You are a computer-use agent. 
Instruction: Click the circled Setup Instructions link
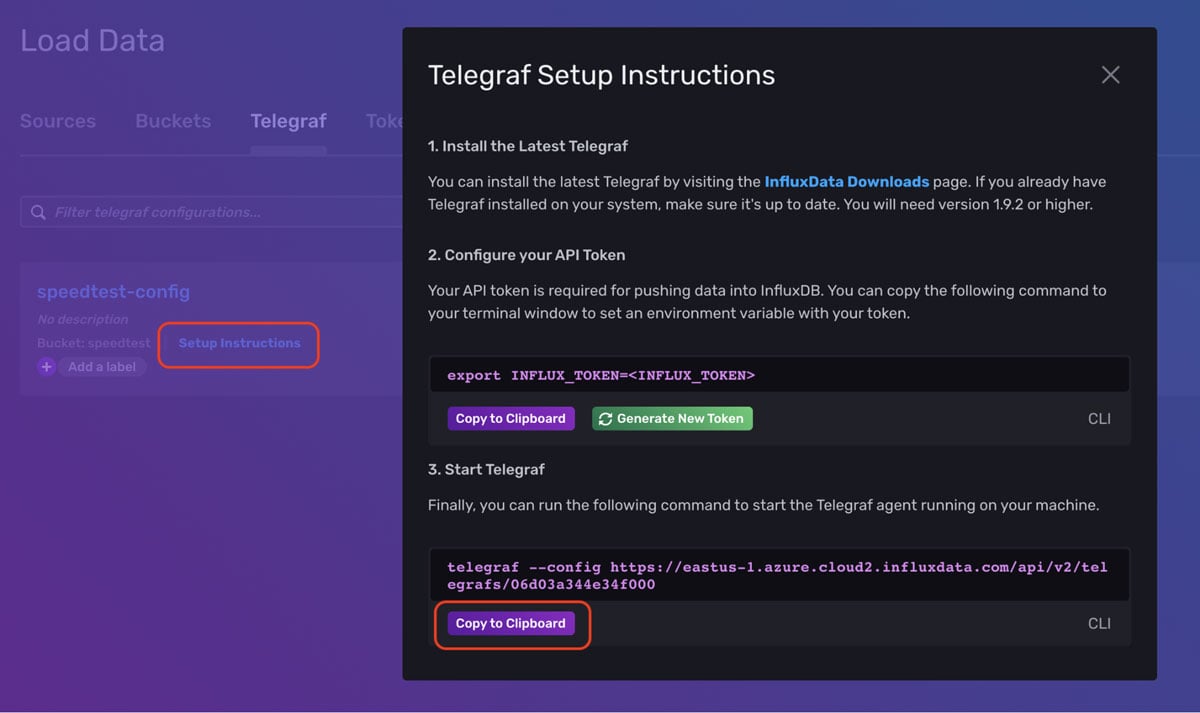(238, 344)
